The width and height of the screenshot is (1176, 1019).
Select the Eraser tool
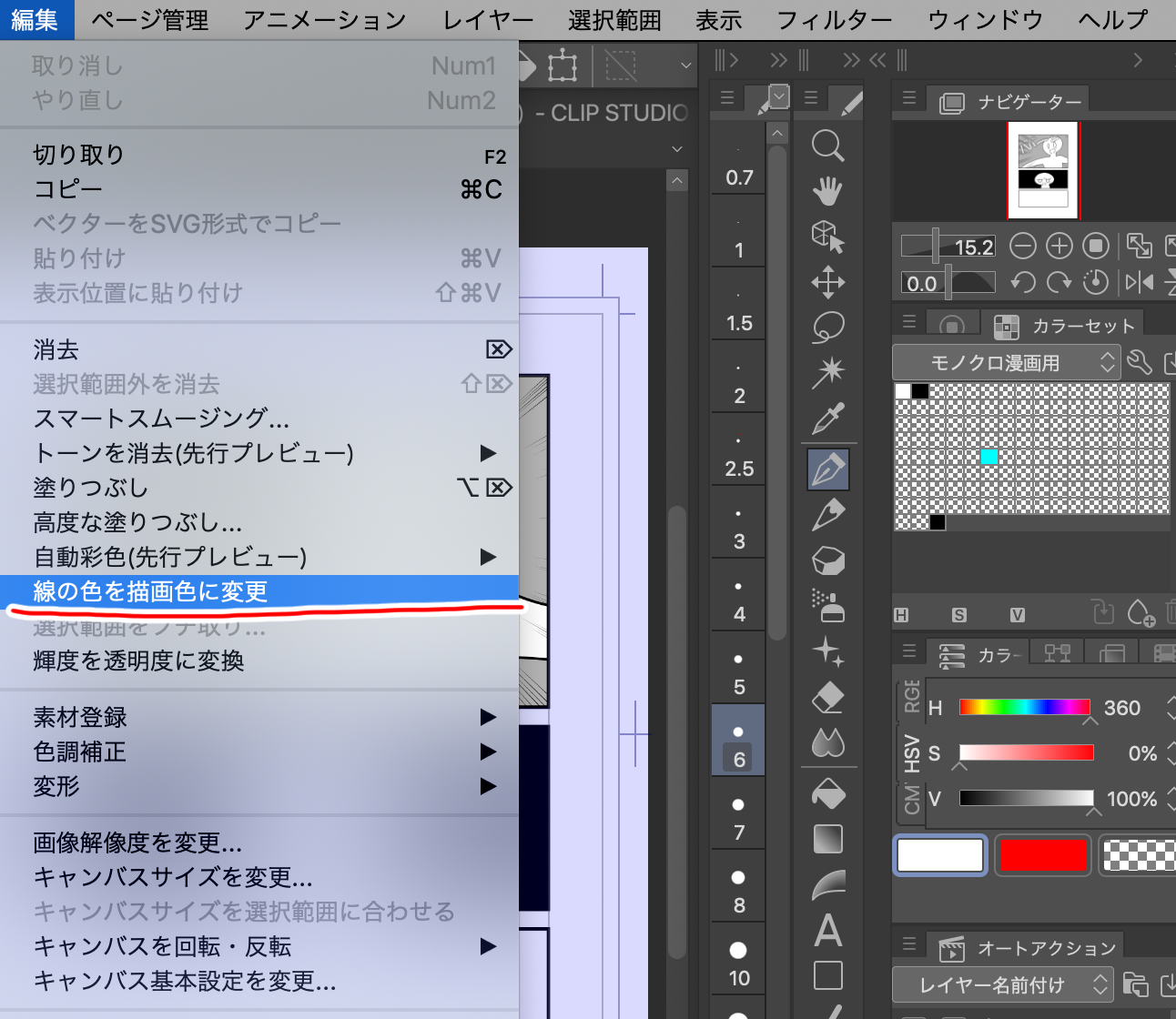[x=827, y=698]
